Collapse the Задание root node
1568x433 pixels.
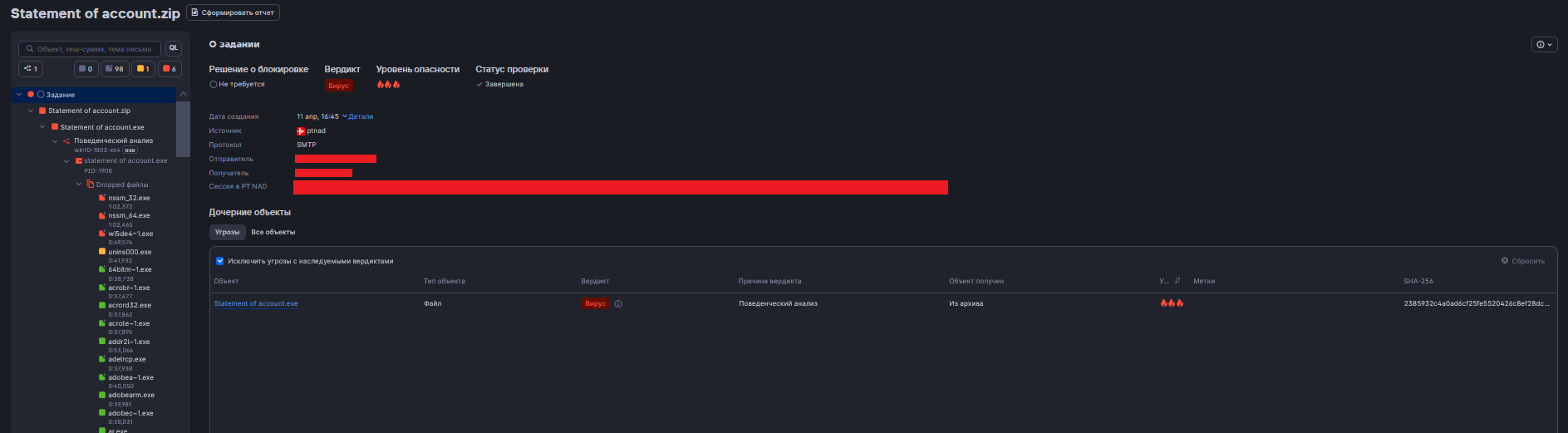coord(19,95)
